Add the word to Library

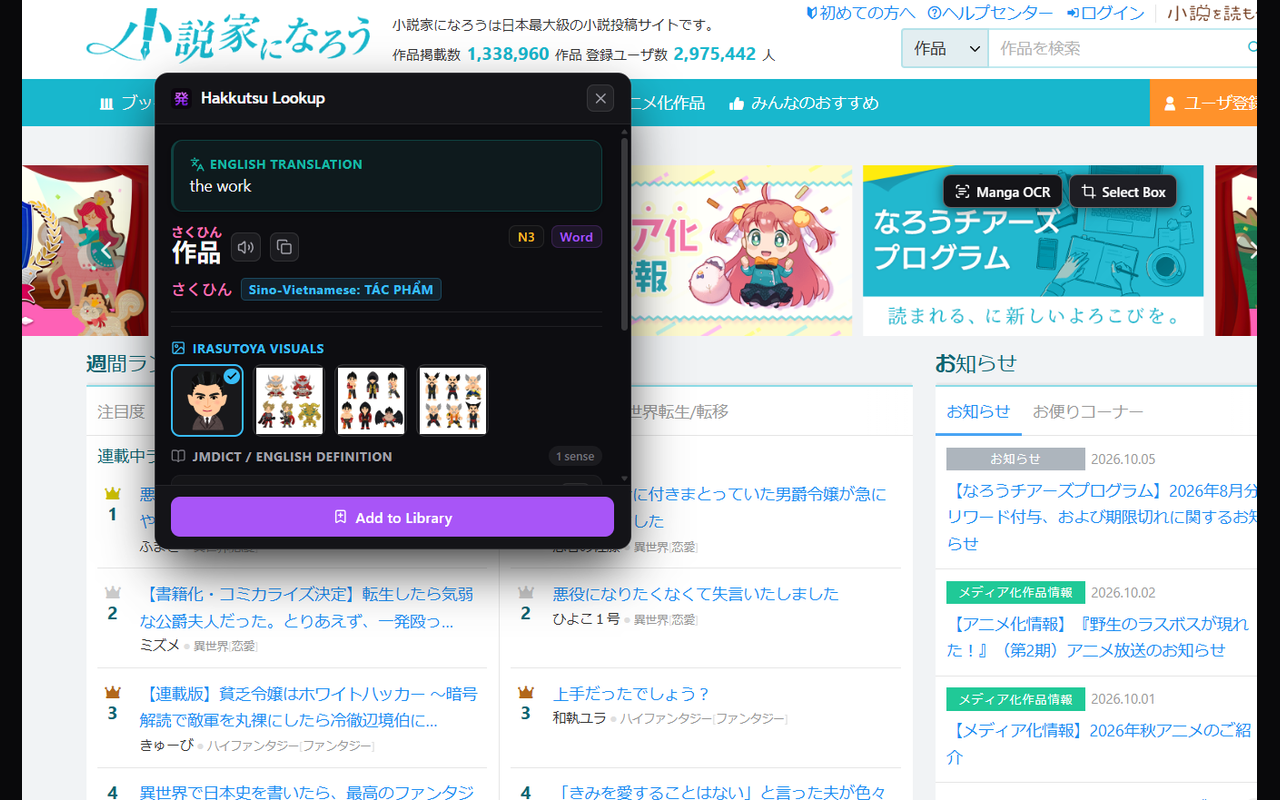(392, 517)
